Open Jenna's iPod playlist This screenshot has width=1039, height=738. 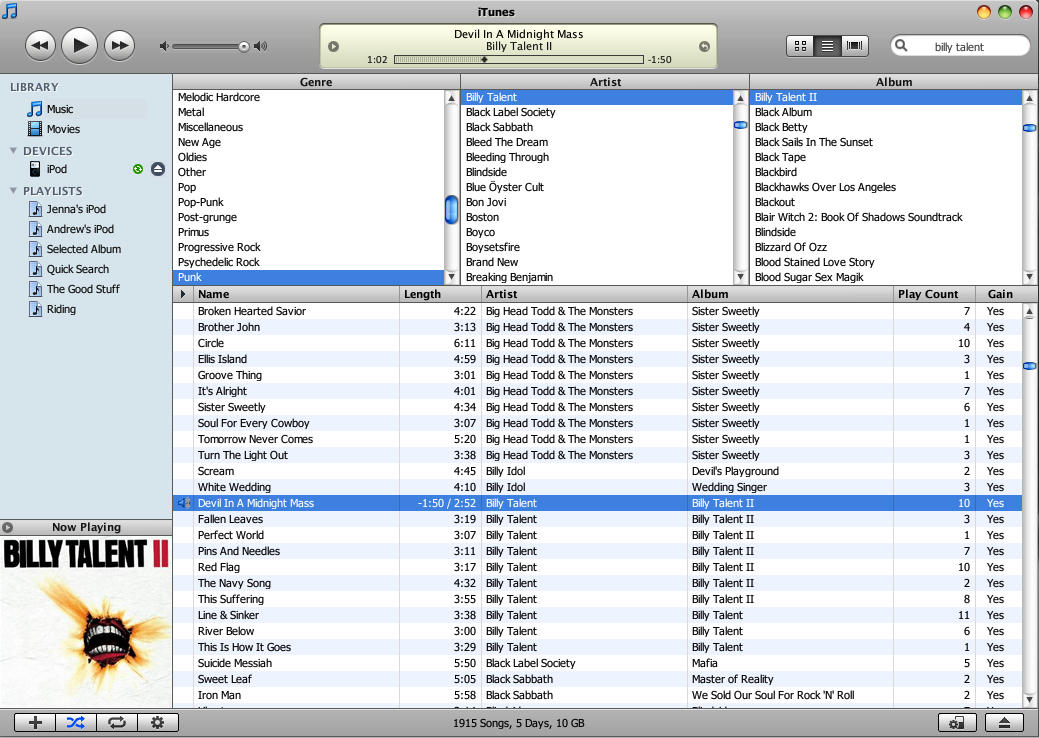76,209
